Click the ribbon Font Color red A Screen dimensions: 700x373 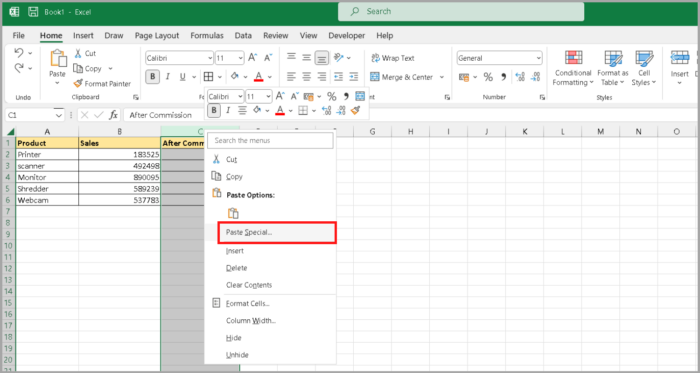258,77
